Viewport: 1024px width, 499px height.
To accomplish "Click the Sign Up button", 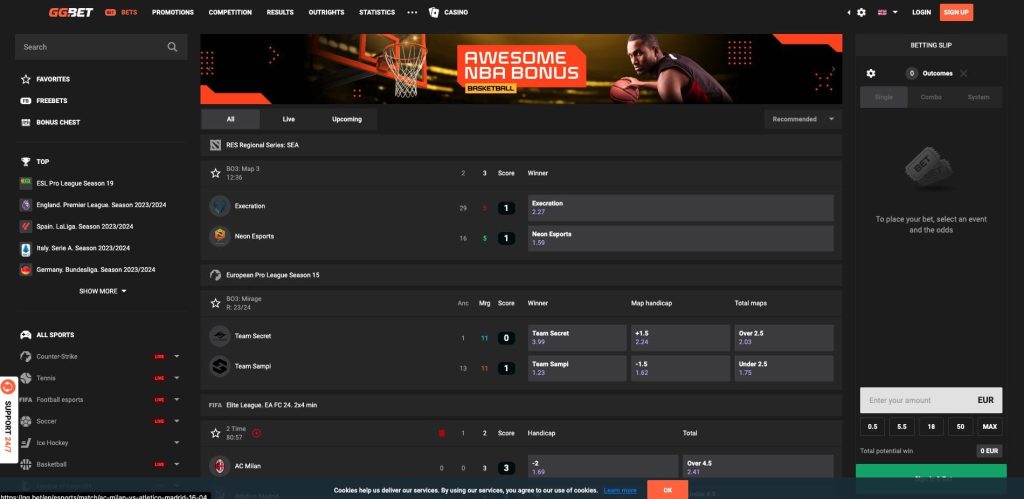I will [x=956, y=12].
